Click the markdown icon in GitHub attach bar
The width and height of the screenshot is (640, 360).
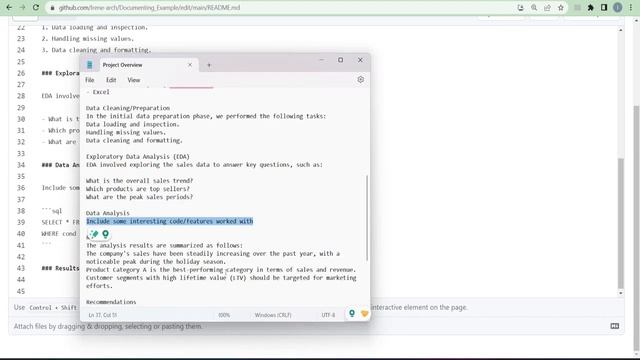coord(615,326)
